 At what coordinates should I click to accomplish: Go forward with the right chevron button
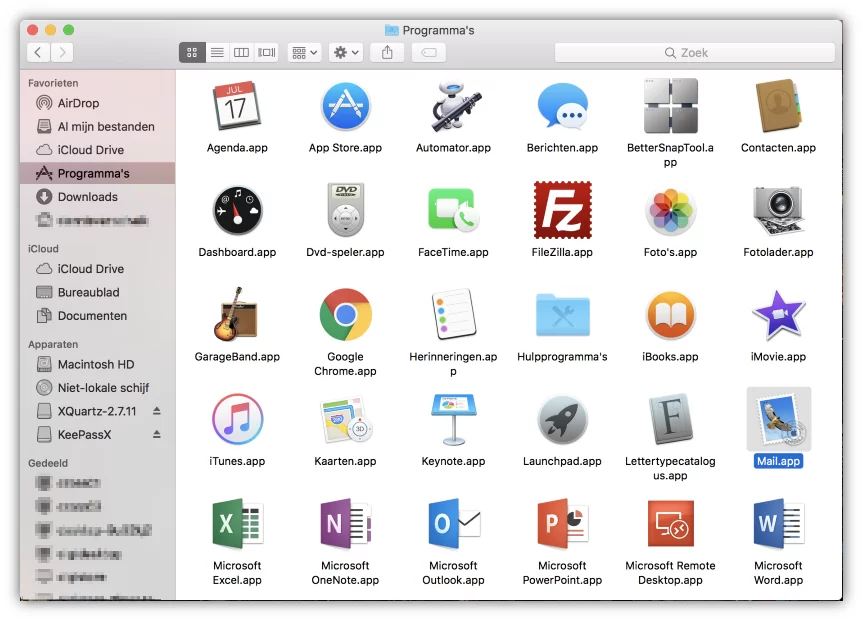62,52
